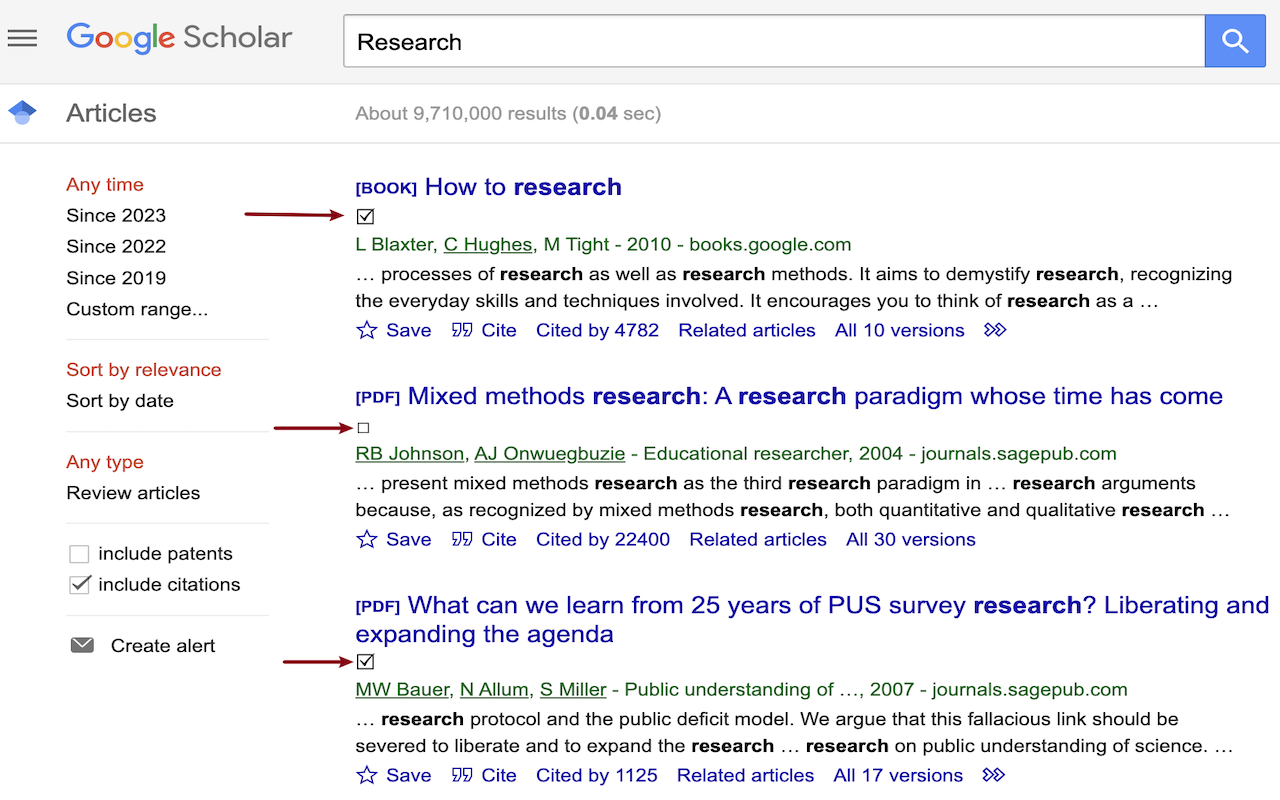Click the [BOOK] tag before How to research

[x=386, y=188]
